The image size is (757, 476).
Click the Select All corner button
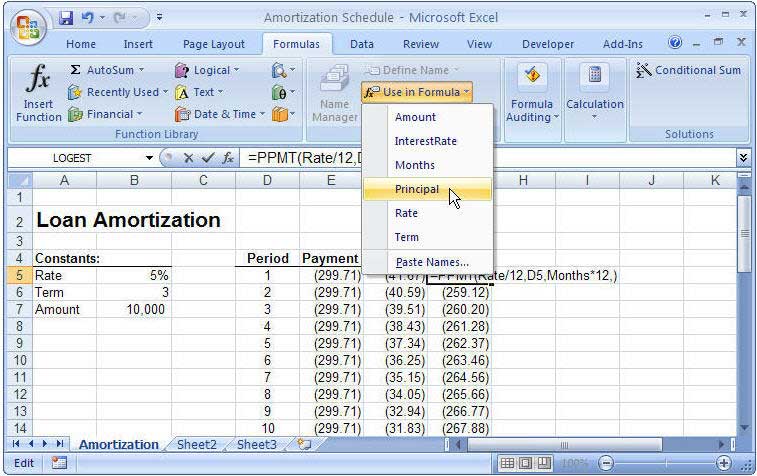coord(19,181)
